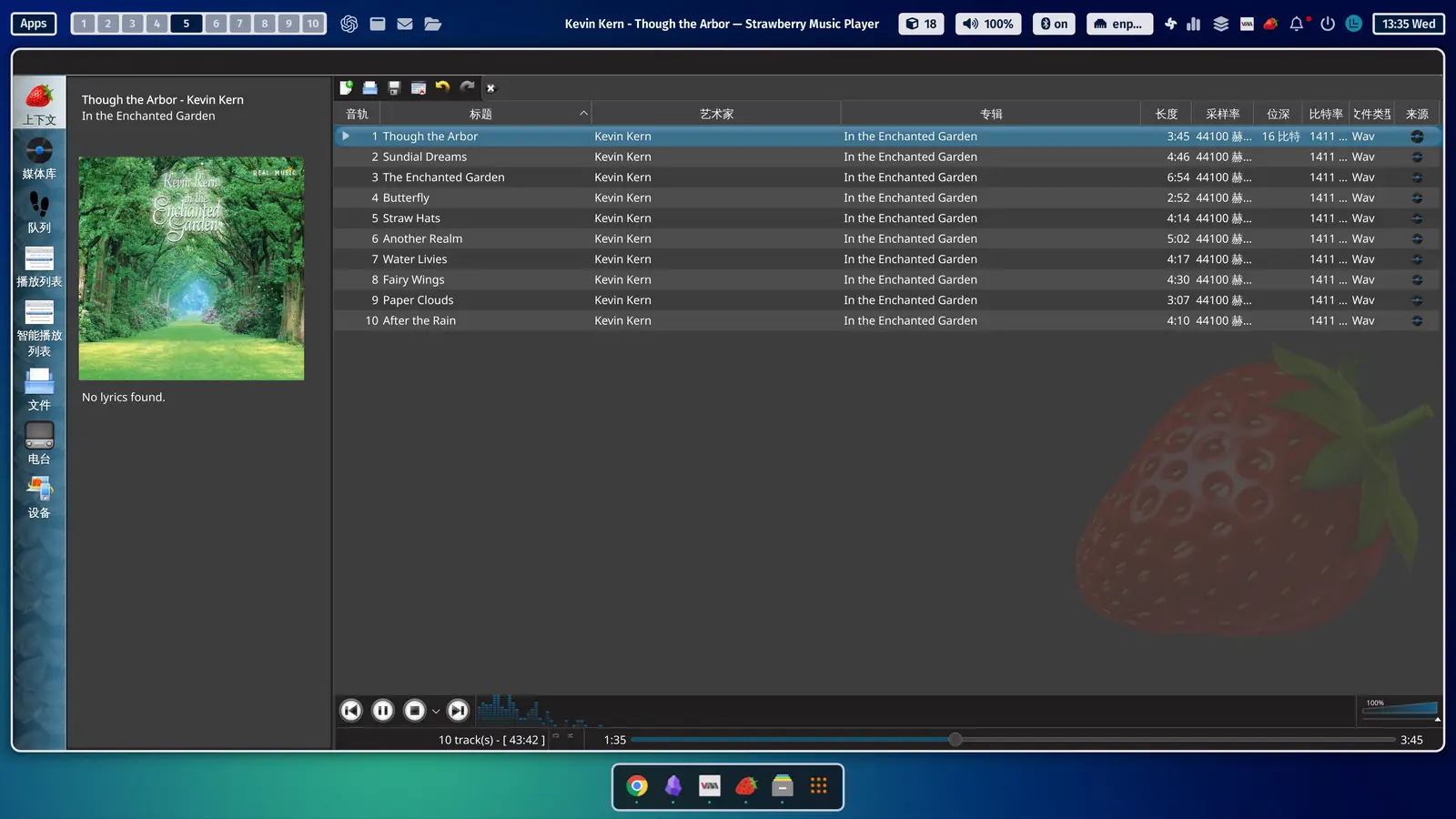1456x819 pixels.
Task: Toggle shuffle mode in the status bar
Action: (x=571, y=736)
